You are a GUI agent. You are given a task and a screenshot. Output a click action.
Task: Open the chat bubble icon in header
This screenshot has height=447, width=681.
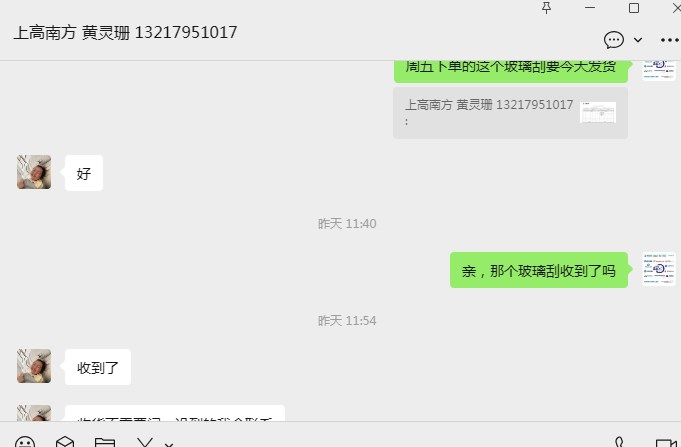pyautogui.click(x=614, y=40)
